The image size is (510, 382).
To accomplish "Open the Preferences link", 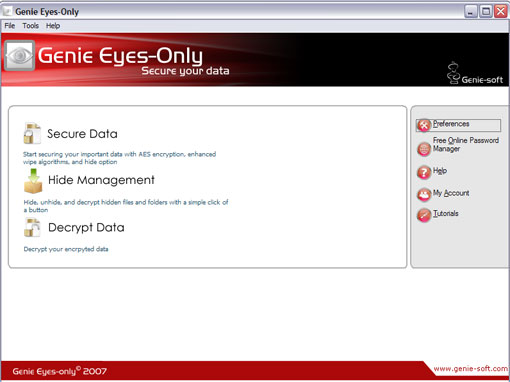I will click(451, 124).
